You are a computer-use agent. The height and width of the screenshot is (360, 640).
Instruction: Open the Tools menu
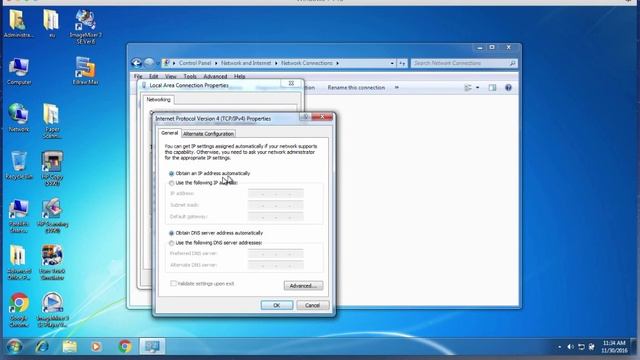190,76
